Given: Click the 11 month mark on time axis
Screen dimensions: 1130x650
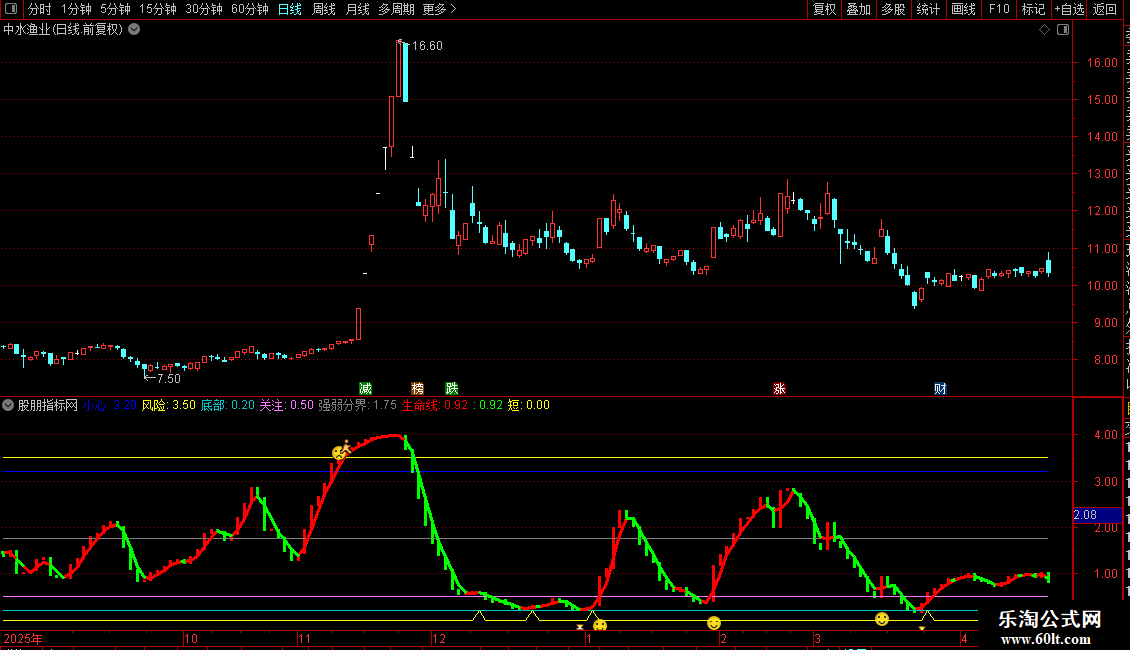Looking at the screenshot, I should tap(304, 638).
